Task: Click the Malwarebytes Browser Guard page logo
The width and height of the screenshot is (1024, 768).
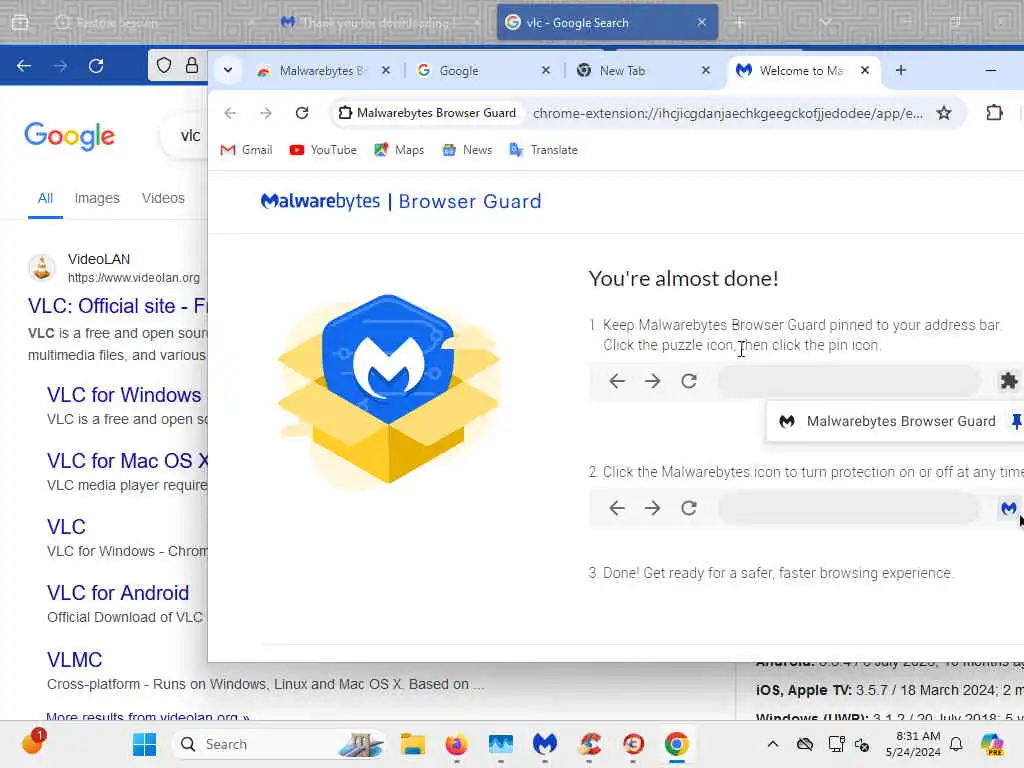Action: [x=401, y=201]
